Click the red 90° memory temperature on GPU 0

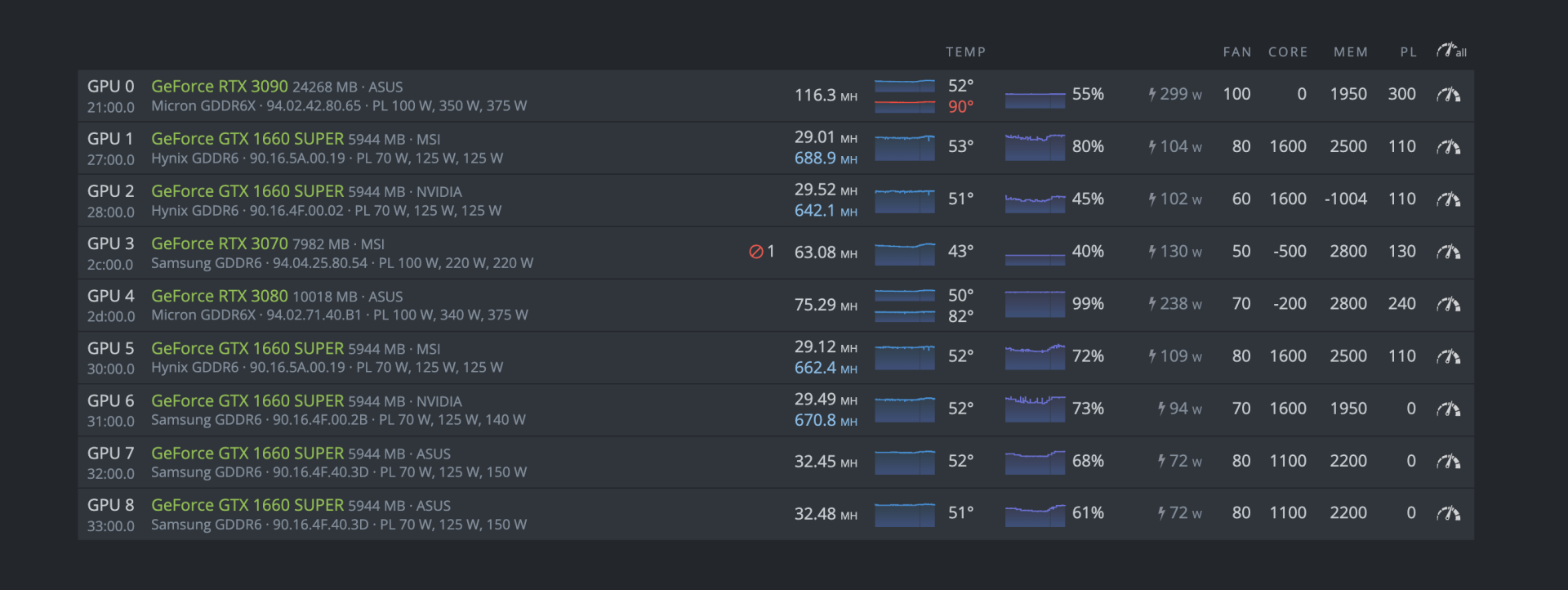pos(960,106)
